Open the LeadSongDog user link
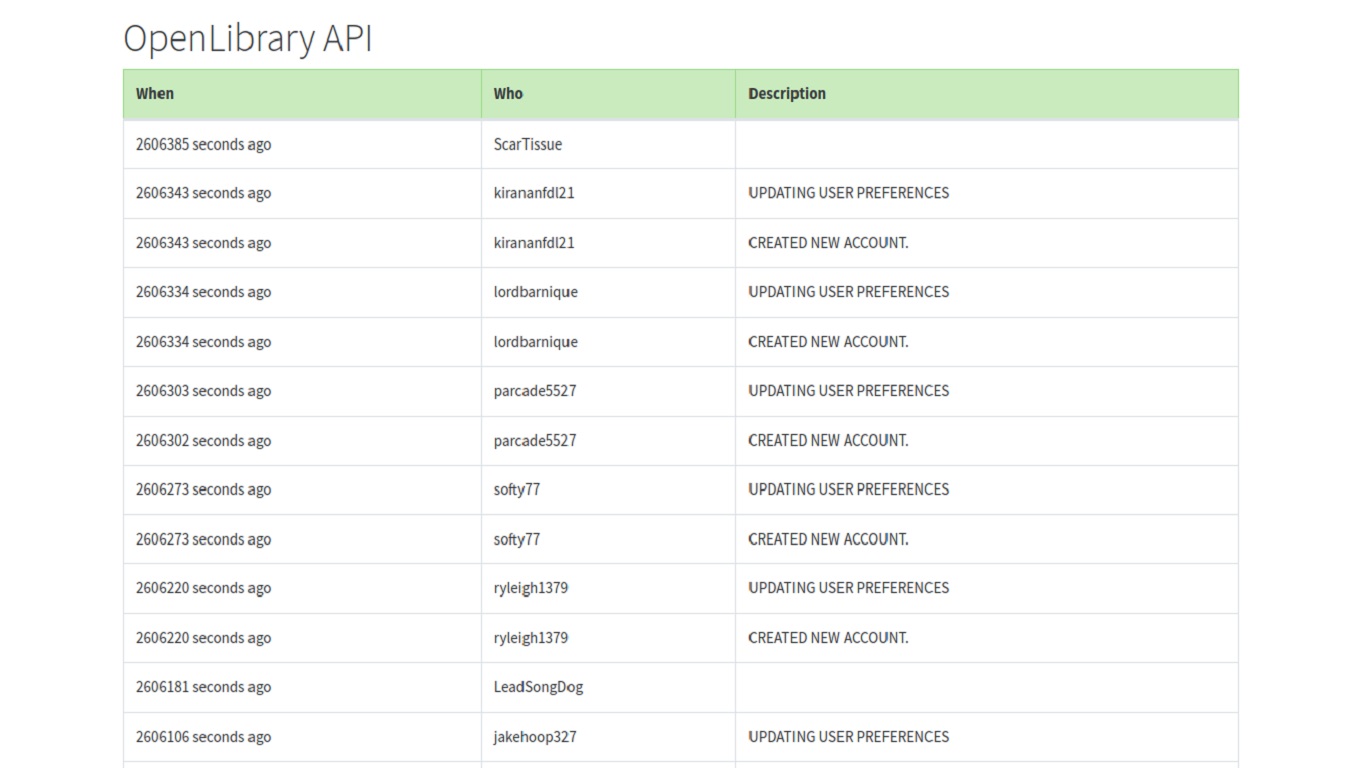This screenshot has height=768, width=1364. click(538, 687)
